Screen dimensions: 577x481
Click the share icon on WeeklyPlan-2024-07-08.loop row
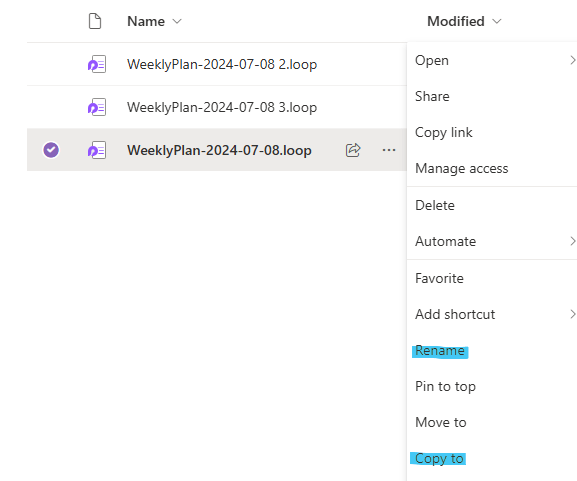pyautogui.click(x=353, y=150)
